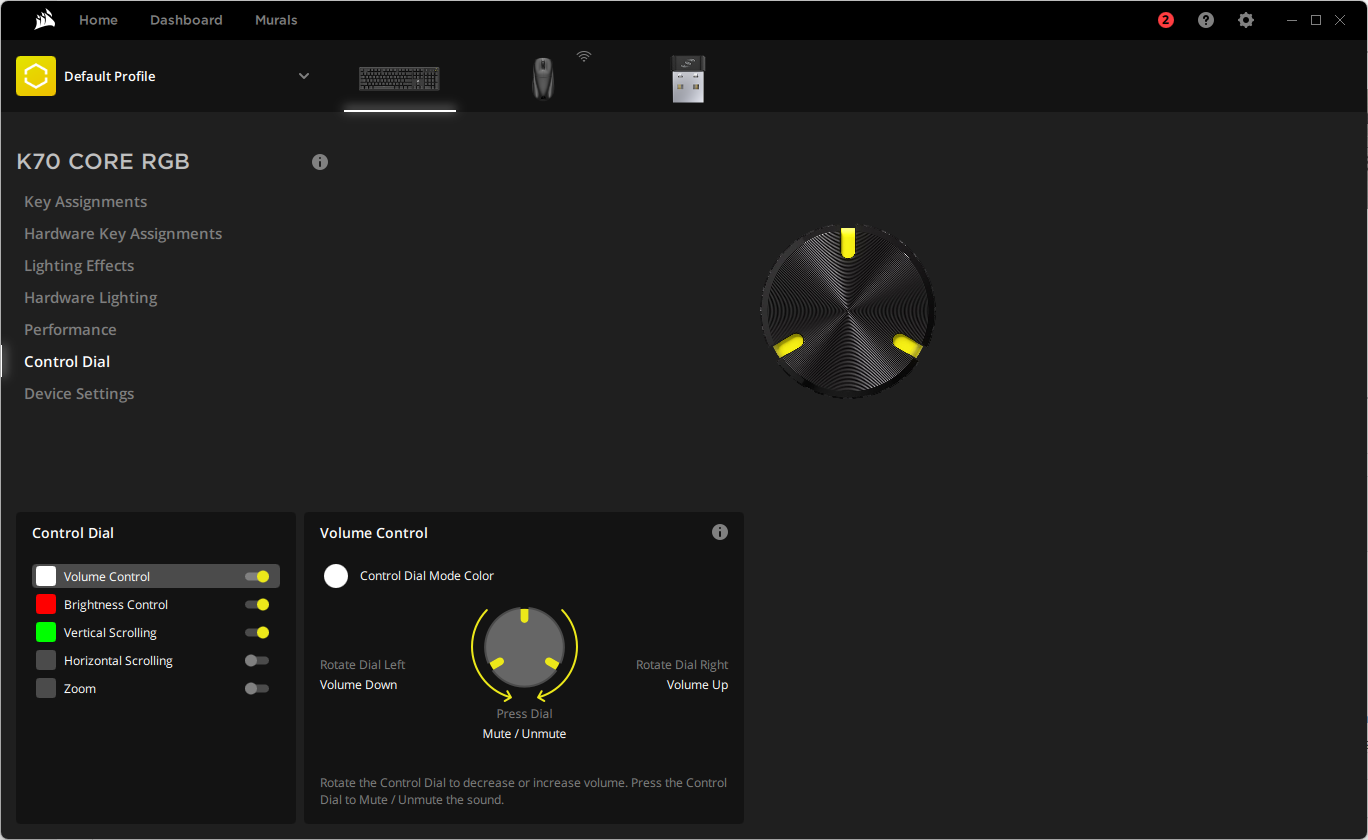
Task: Select the wireless mouse device icon
Action: tap(543, 78)
